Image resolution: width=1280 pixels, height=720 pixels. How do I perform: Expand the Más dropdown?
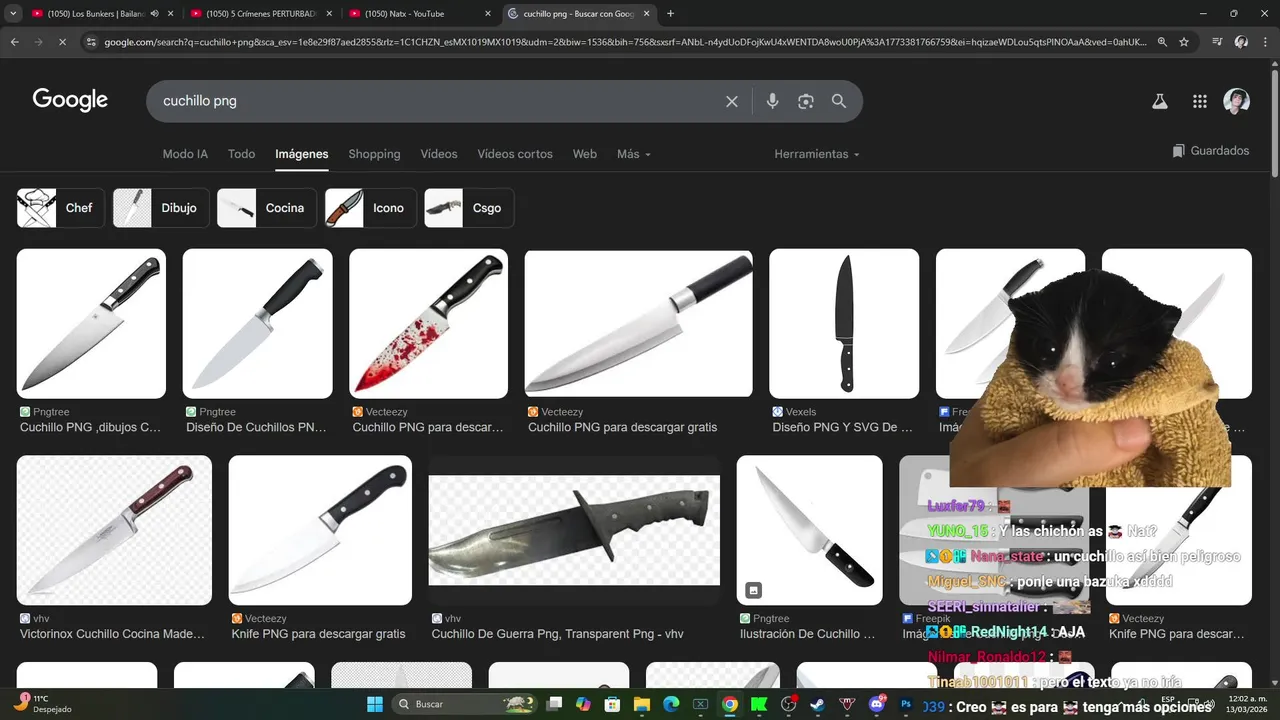(x=634, y=154)
